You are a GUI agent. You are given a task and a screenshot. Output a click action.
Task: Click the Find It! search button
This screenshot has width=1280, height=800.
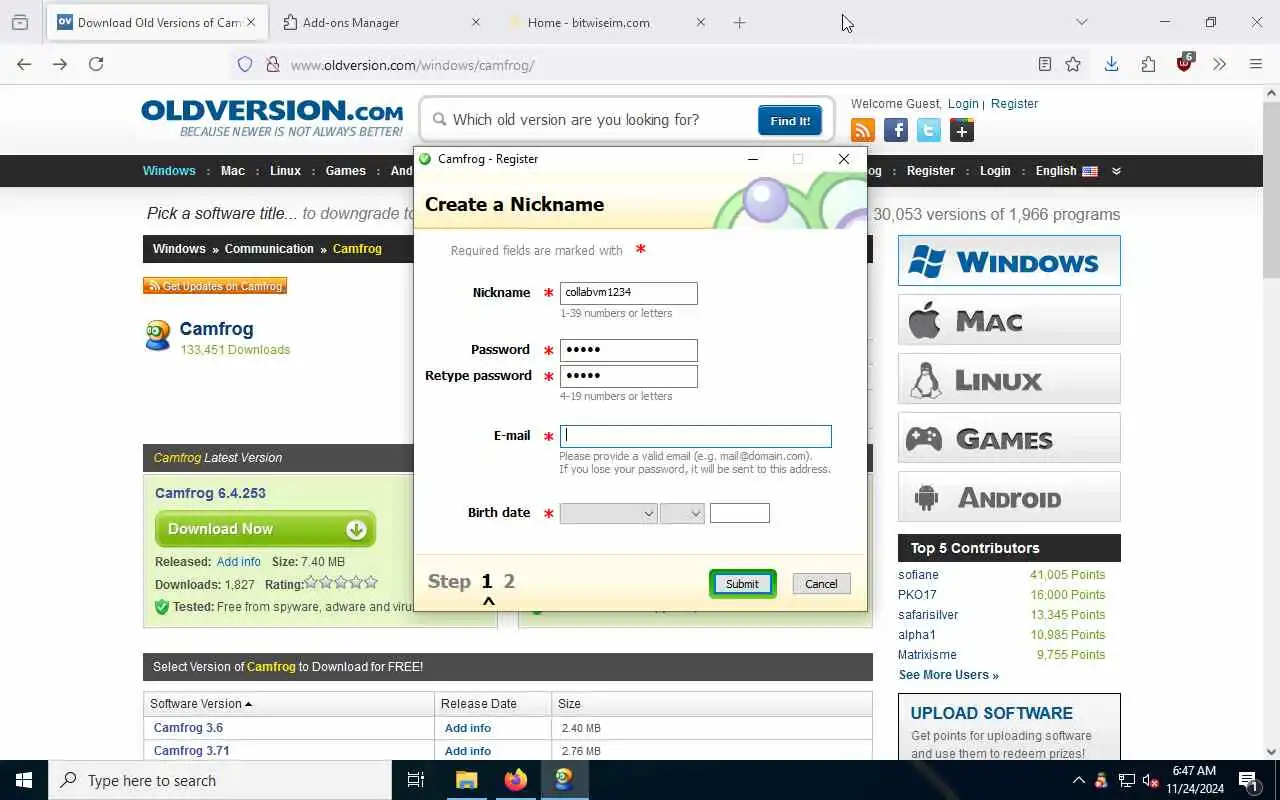(790, 120)
